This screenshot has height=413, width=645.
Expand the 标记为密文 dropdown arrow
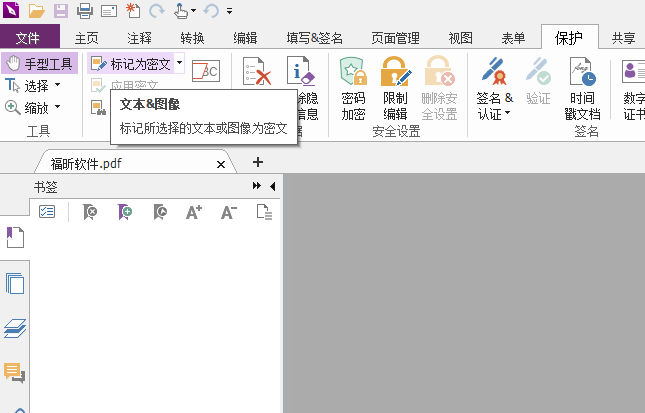click(x=180, y=63)
